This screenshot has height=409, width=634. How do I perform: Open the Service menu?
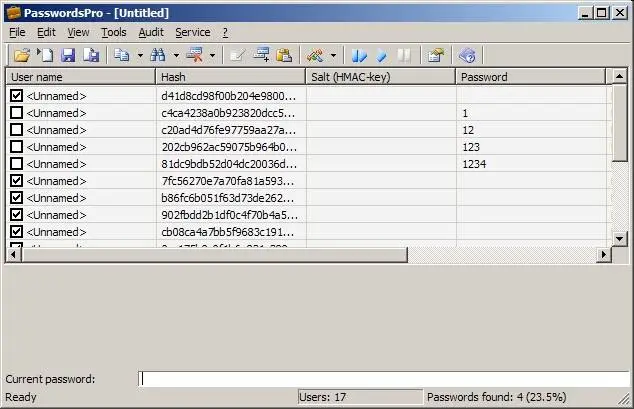tap(192, 32)
